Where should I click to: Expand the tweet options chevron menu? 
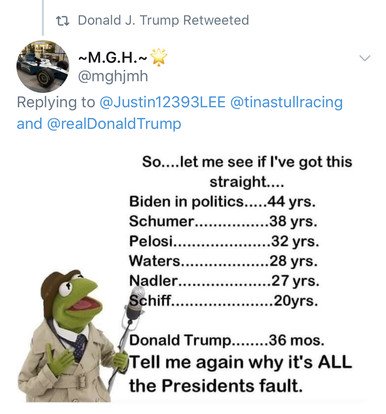(x=365, y=58)
